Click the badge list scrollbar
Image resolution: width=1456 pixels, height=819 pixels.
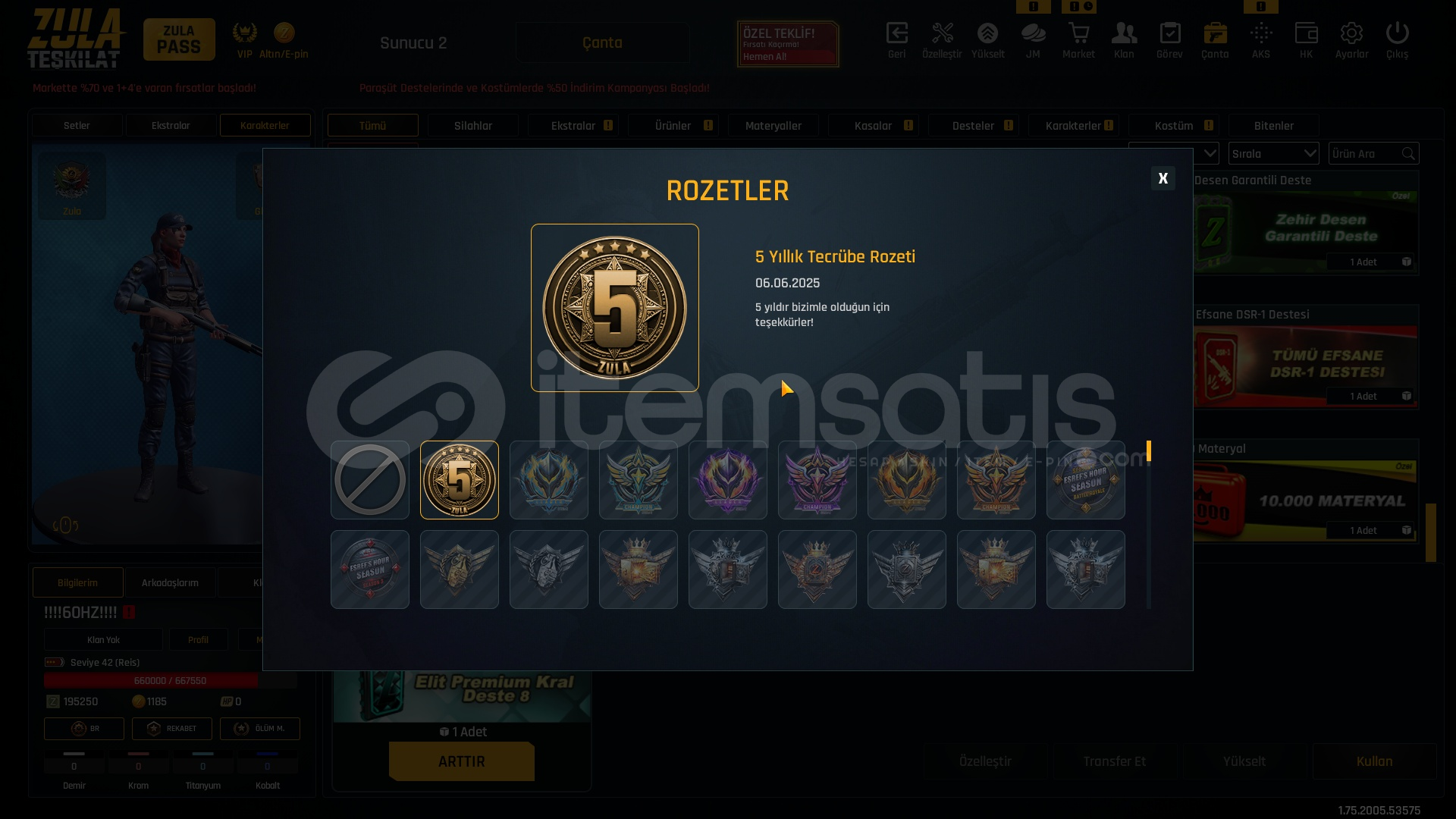click(x=1149, y=525)
